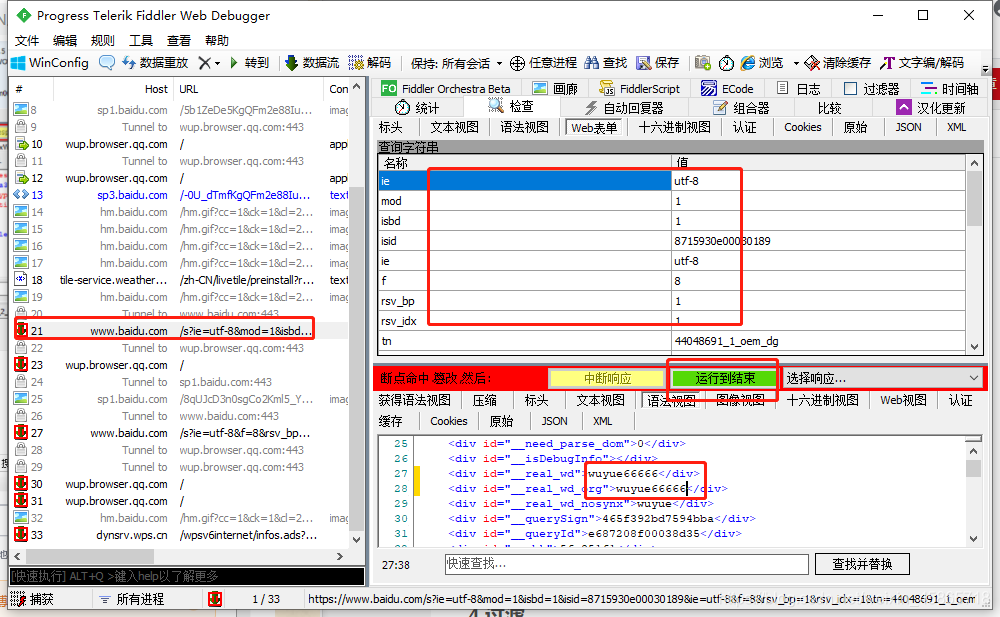Image resolution: width=1000 pixels, height=617 pixels.
Task: Open the ECode tab
Action: click(727, 89)
